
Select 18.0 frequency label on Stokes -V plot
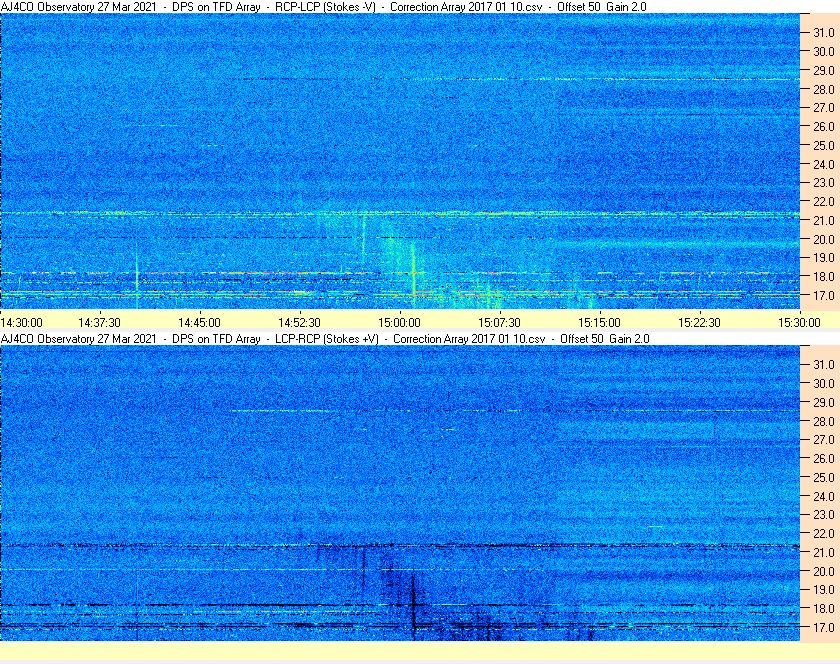point(824,277)
